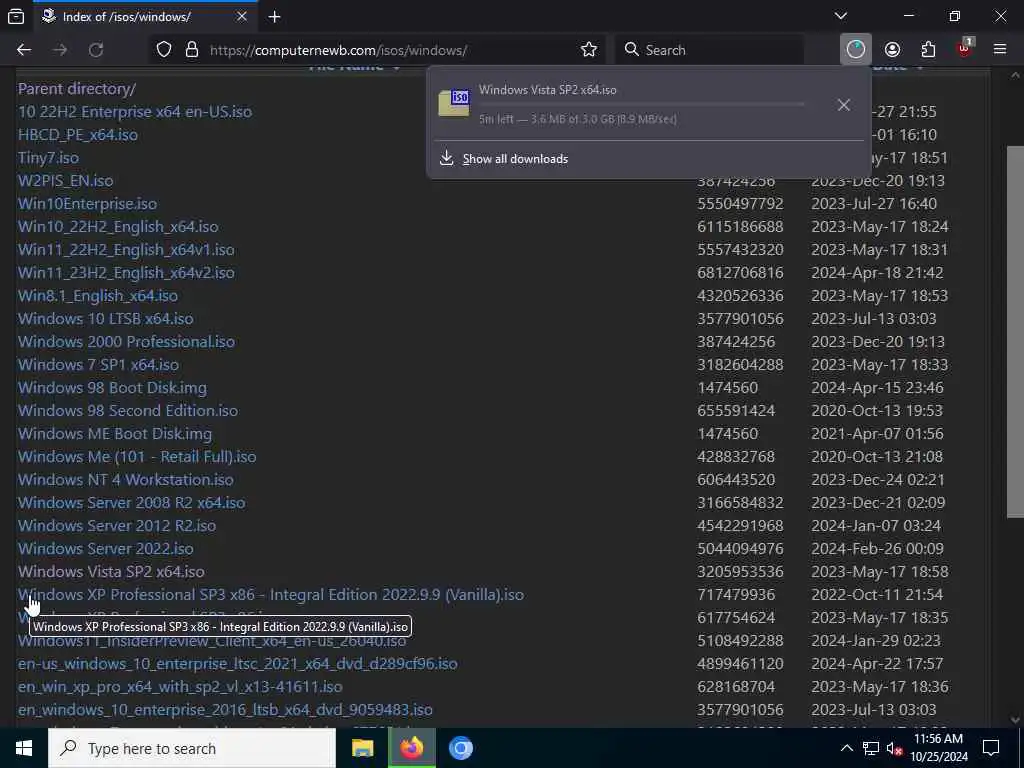Image resolution: width=1024 pixels, height=768 pixels.
Task: Click en-us_windows_10_enterprise_ltsc_2021 iso link
Action: tap(237, 664)
